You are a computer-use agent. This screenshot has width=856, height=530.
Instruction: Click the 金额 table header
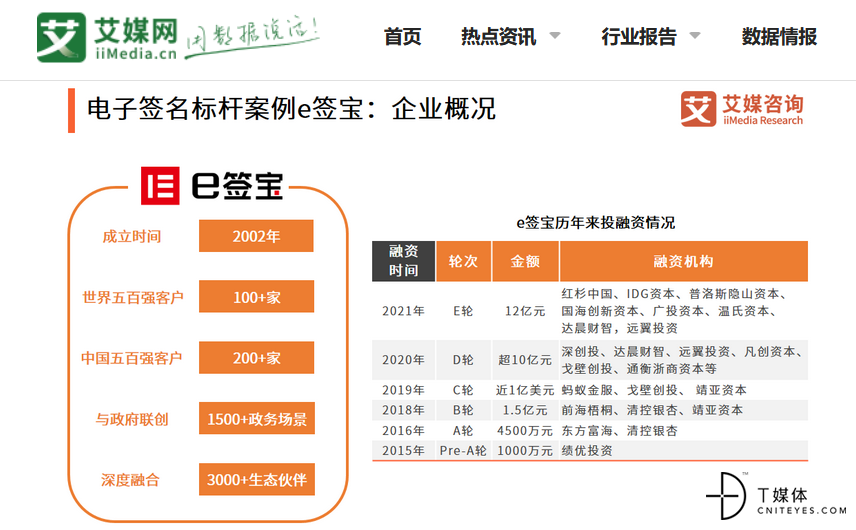tap(525, 261)
